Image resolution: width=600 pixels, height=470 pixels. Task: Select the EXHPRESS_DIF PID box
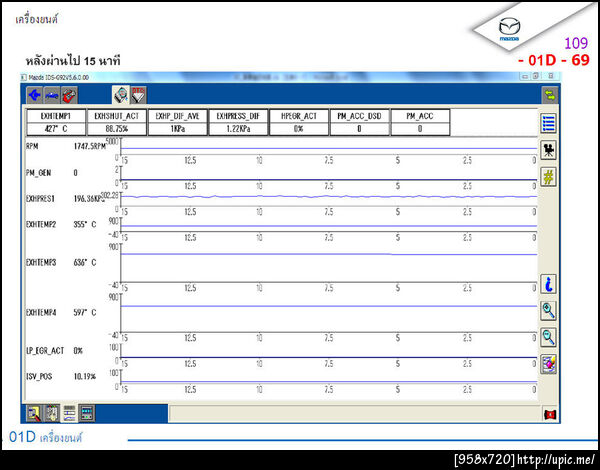pyautogui.click(x=238, y=122)
